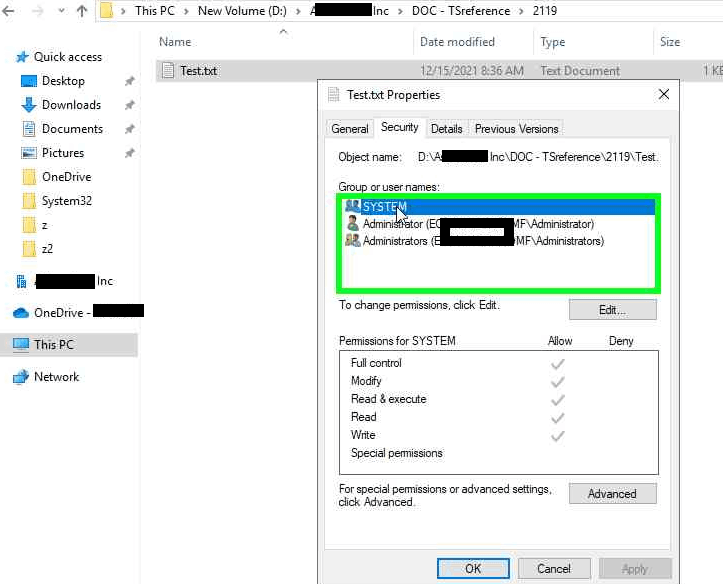This screenshot has height=584, width=723.
Task: Click the pin icon beside Downloads
Action: point(130,105)
